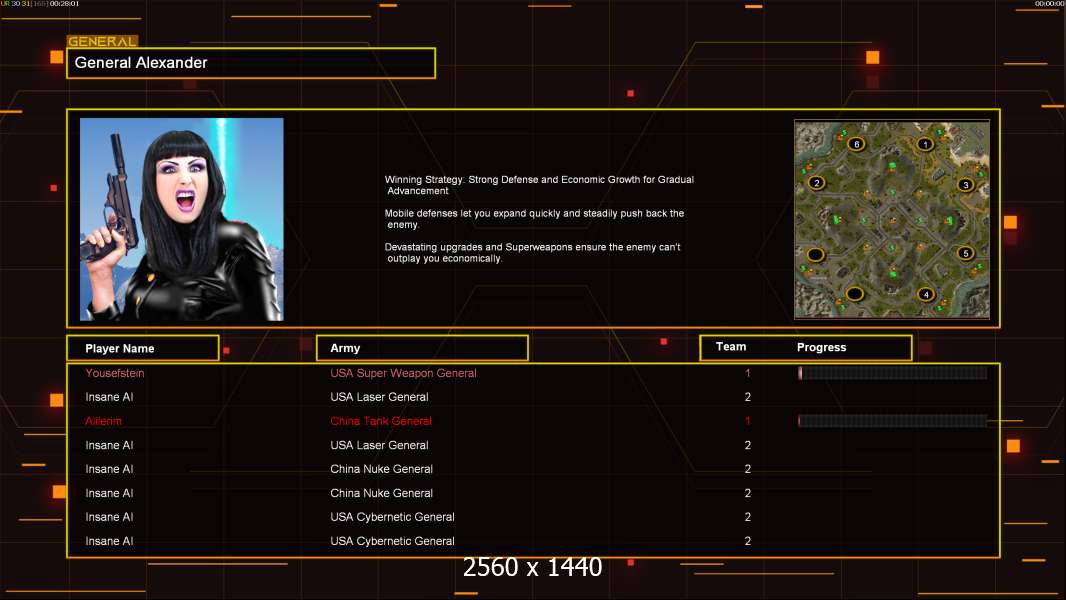Screen dimensions: 1066x600
Task: Click the General Alexander name box
Action: pyautogui.click(x=251, y=63)
